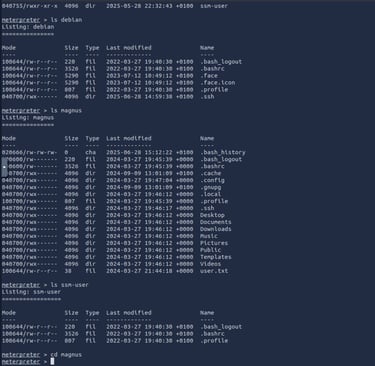Click the '.gnupg' directory name
375x366 pixels.
pyautogui.click(x=211, y=187)
